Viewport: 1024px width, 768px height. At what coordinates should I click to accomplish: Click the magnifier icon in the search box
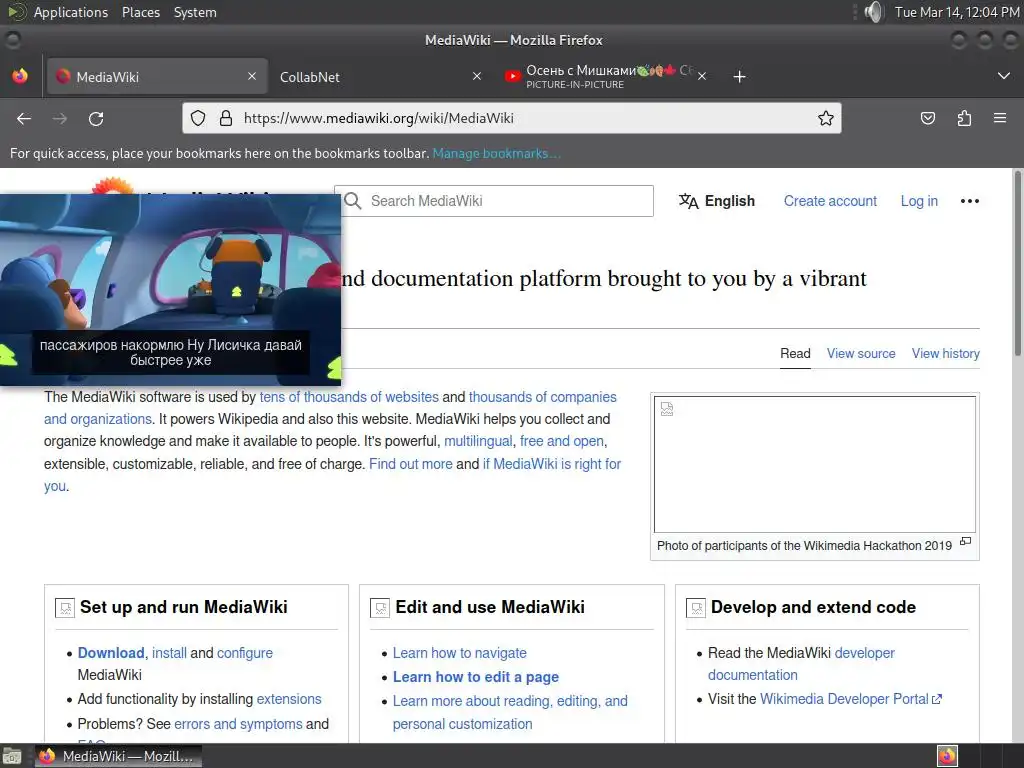coord(353,201)
